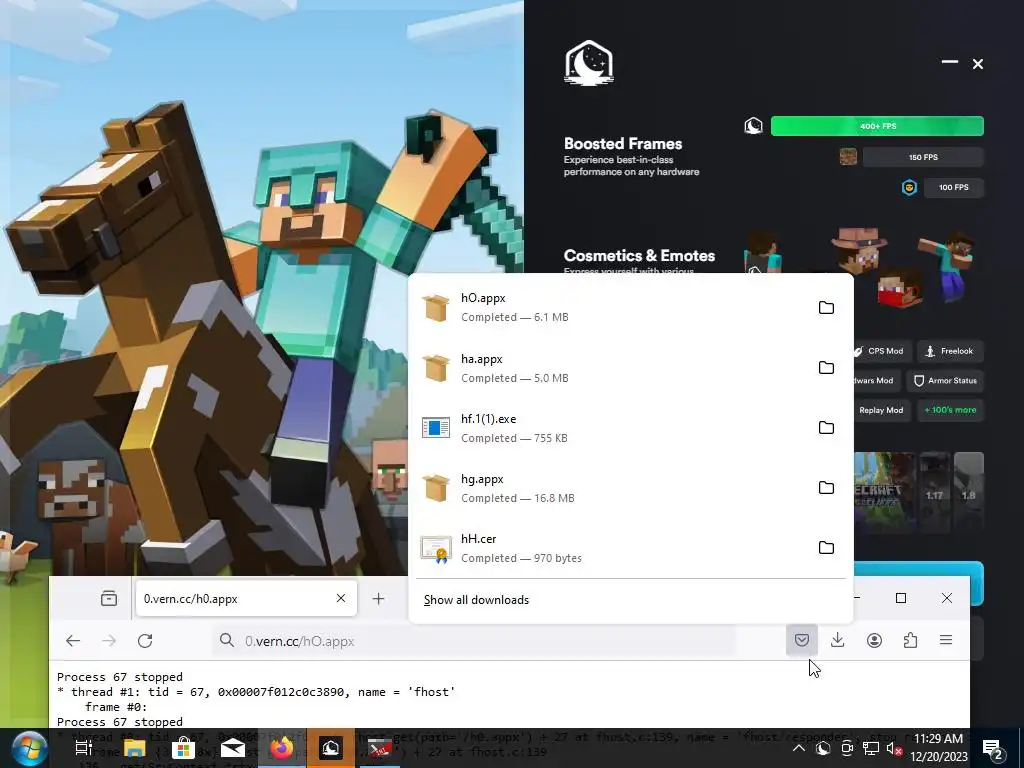Open the Firefox hamburger application menu
Screen dimensions: 1024x768
click(x=946, y=640)
